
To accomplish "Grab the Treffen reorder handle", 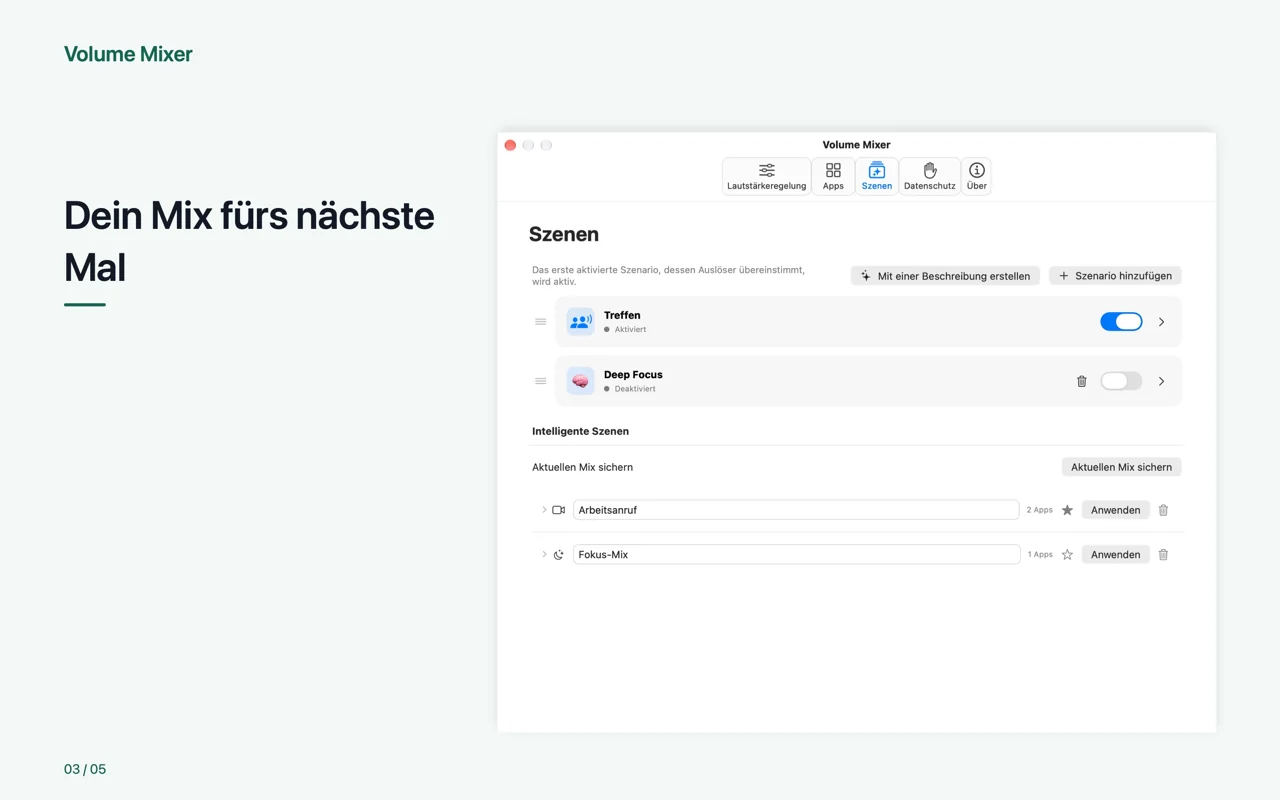I will click(x=540, y=322).
